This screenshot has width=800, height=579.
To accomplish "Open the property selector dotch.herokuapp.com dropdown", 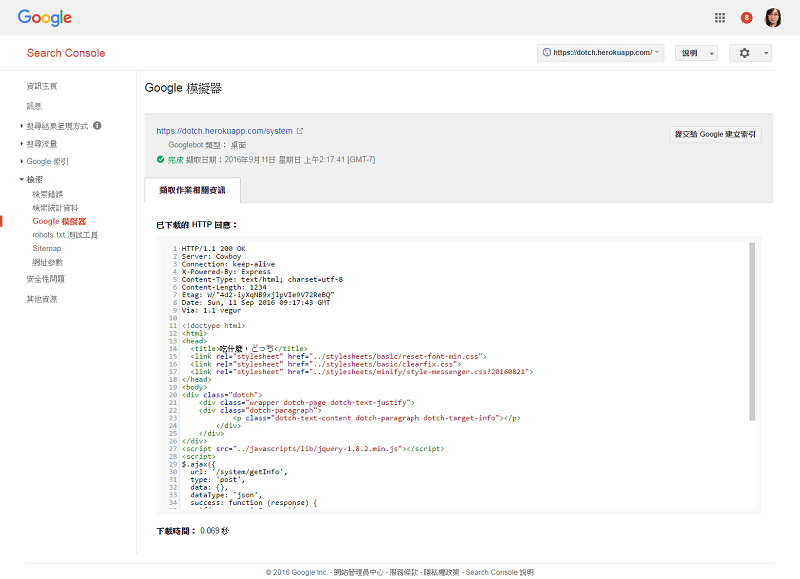I will click(x=601, y=53).
